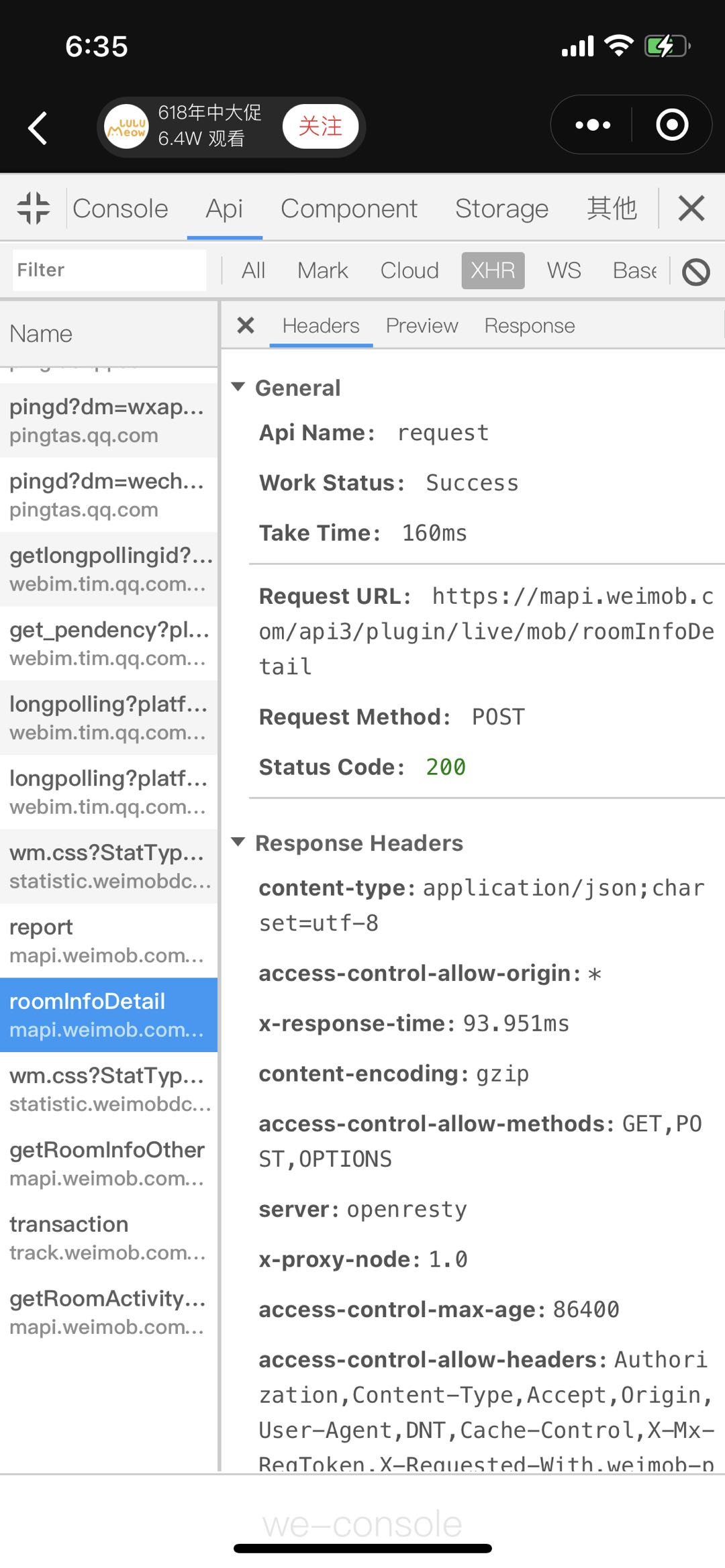This screenshot has height=1568, width=725.
Task: Open the 其他 tab
Action: click(x=612, y=209)
